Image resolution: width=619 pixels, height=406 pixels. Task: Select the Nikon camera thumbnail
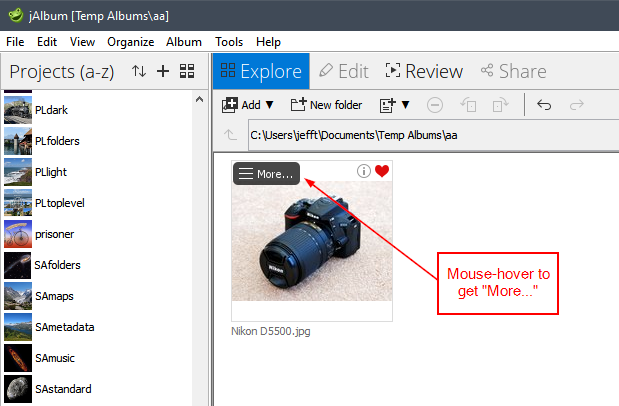click(x=312, y=241)
